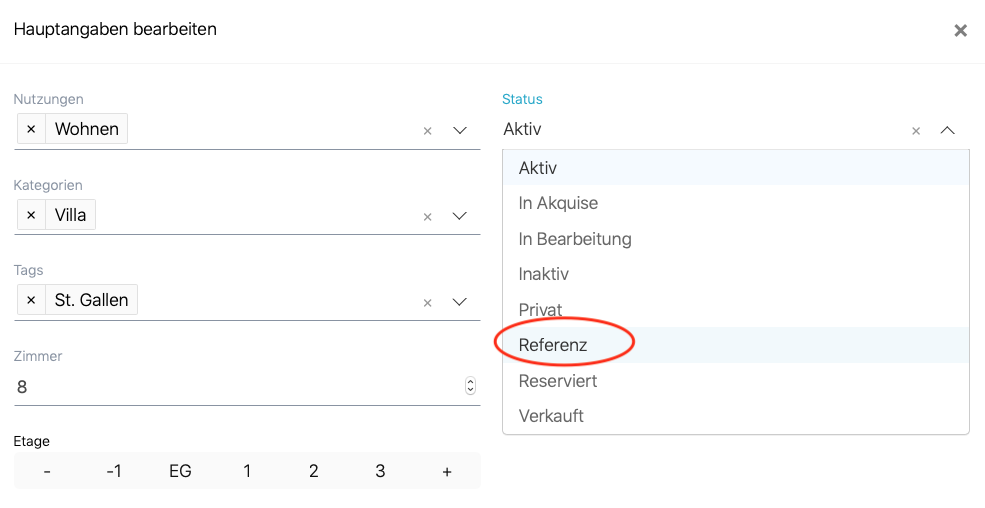The image size is (985, 508).
Task: Clear all Nutzungen selections
Action: coord(427,131)
